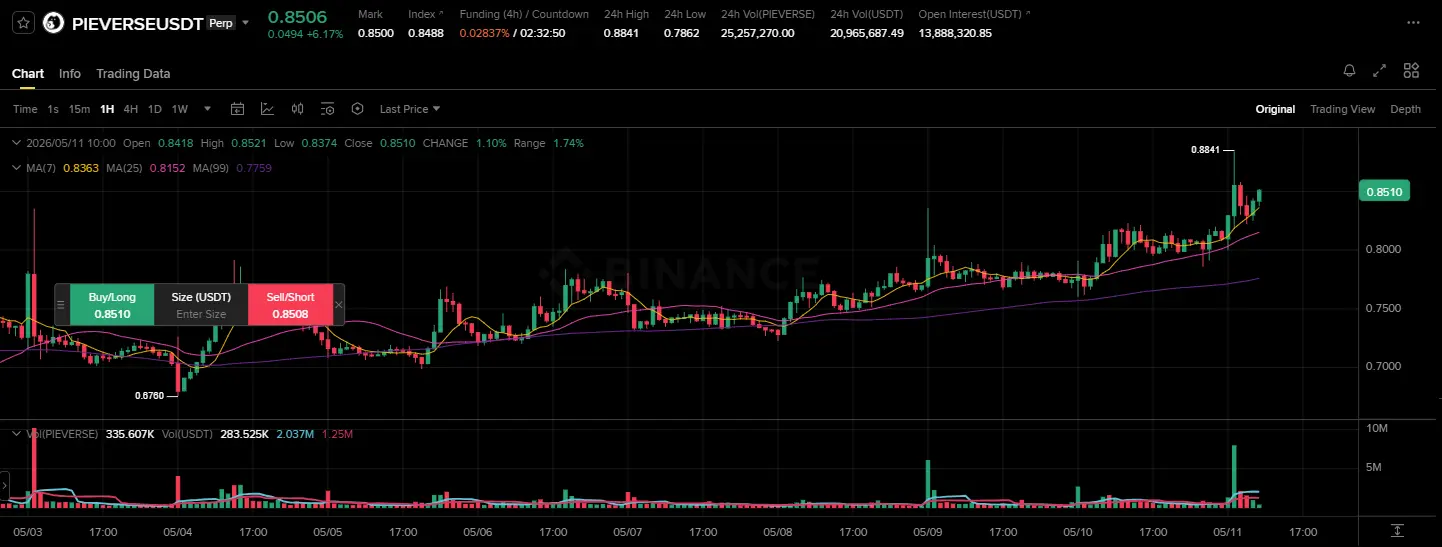Open the technical indicators icon

[268, 109]
